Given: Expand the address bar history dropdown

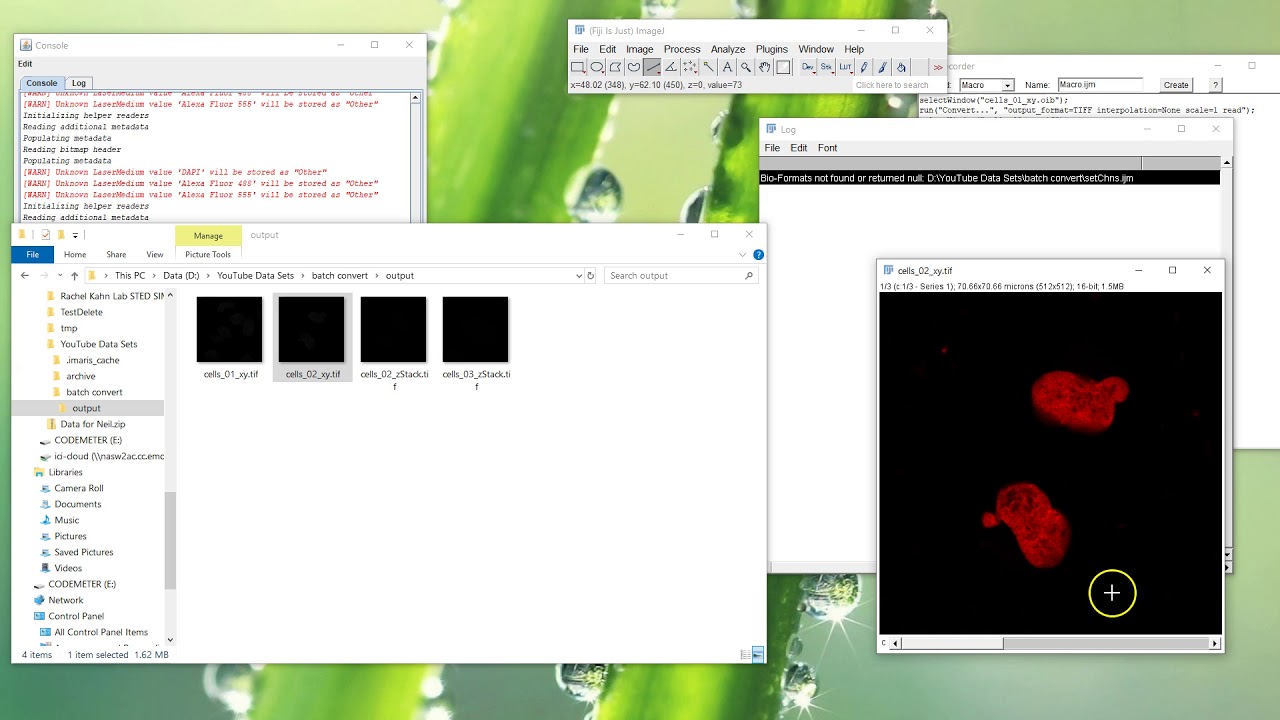Looking at the screenshot, I should (579, 275).
